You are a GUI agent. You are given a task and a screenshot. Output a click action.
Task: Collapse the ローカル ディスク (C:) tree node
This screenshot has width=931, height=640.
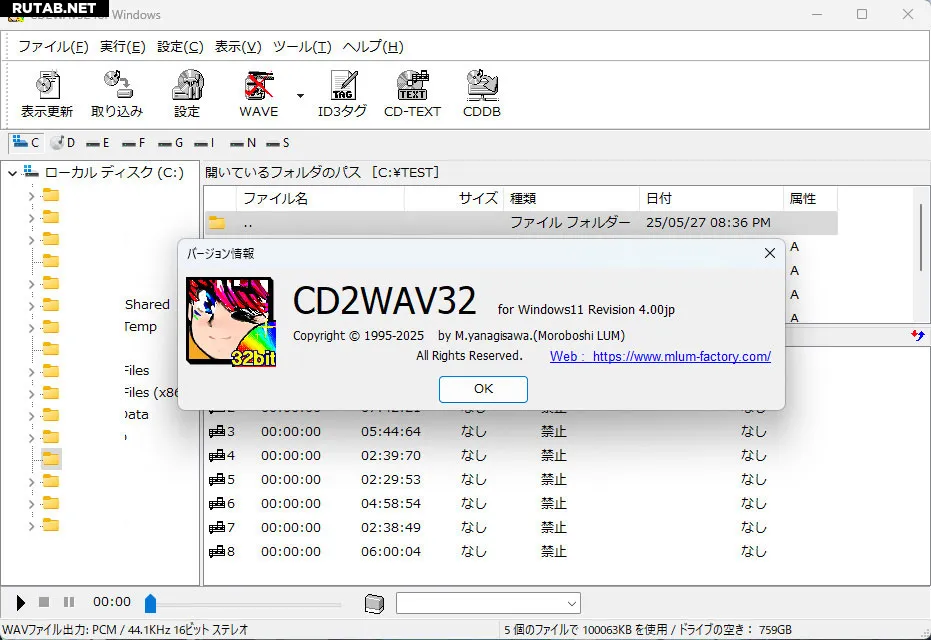pos(12,173)
